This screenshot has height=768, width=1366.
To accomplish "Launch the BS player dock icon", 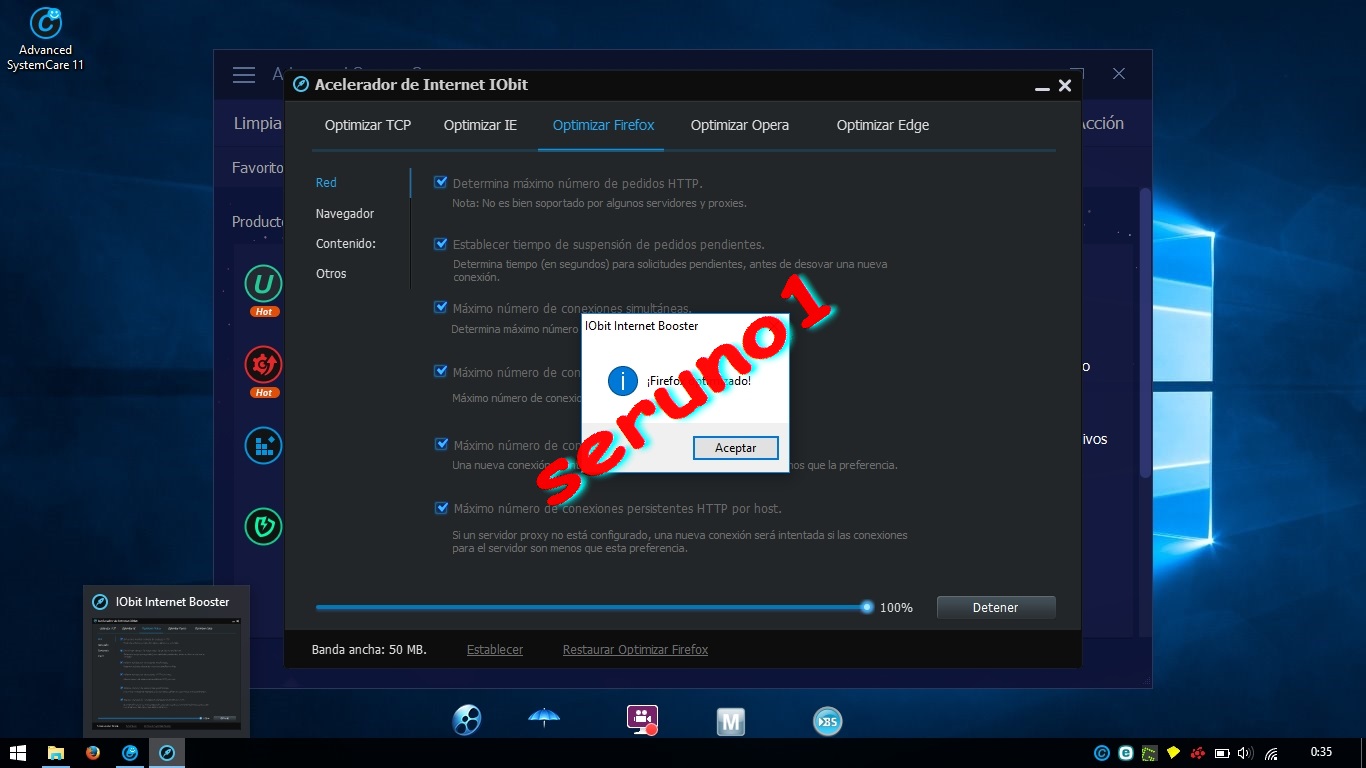I will tap(827, 721).
